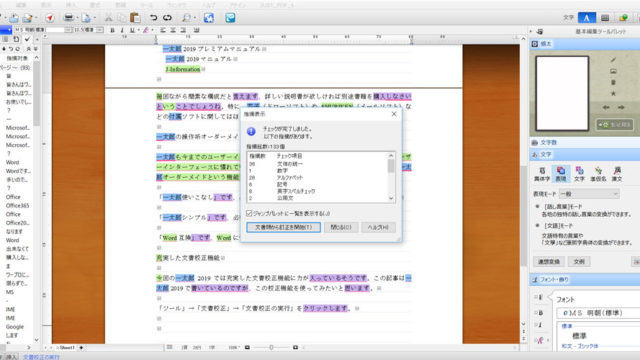
Task: Click the print preview page icon
Action: pyautogui.click(x=86, y=18)
